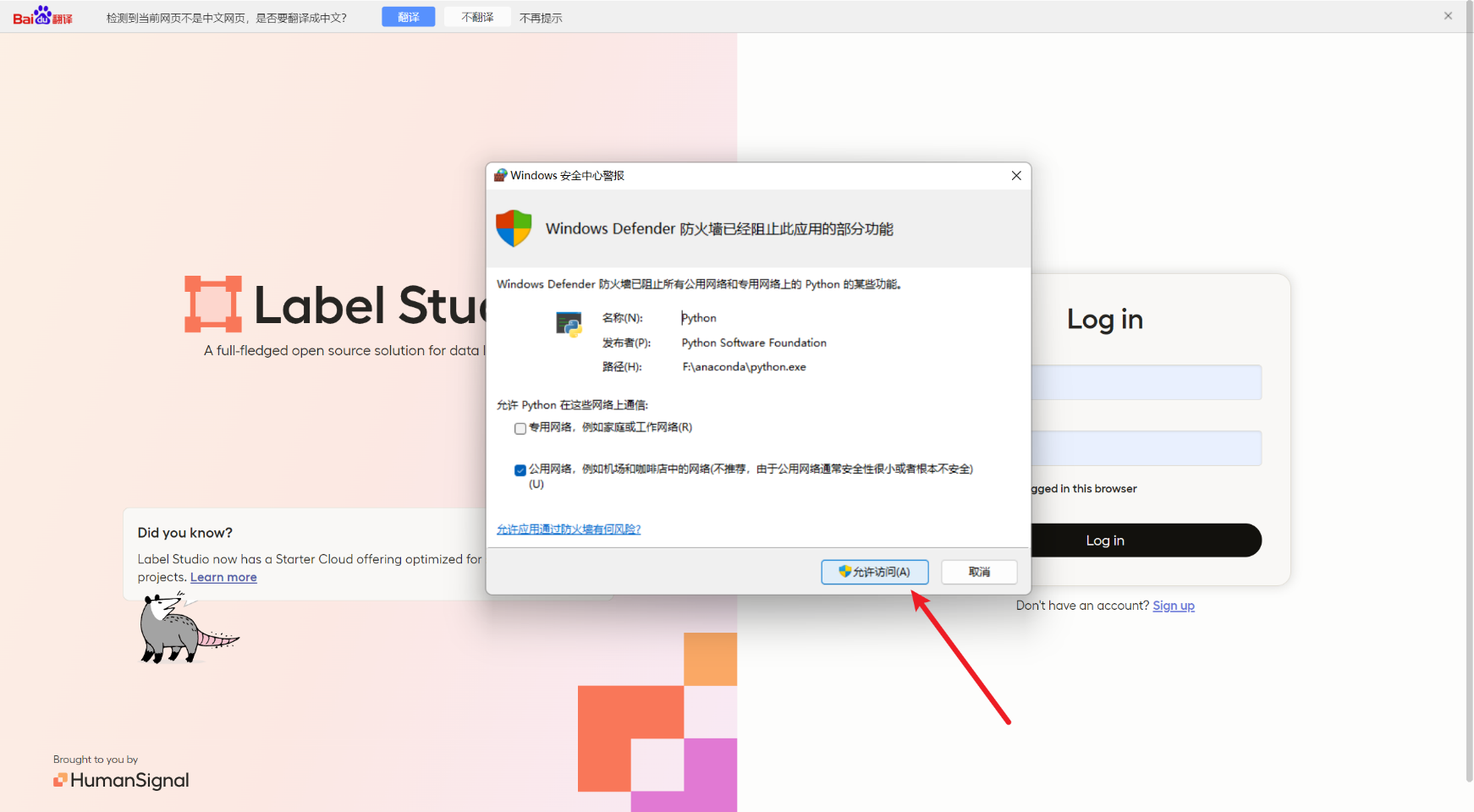Click the Label Studio logo icon
The image size is (1474, 812).
click(213, 304)
